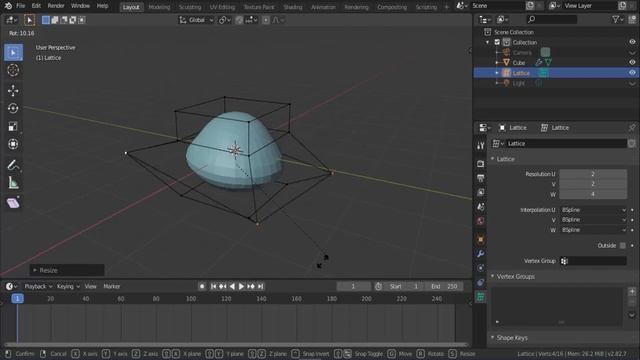Uncheck the Collection checkbox
The height and width of the screenshot is (360, 640).
point(497,42)
